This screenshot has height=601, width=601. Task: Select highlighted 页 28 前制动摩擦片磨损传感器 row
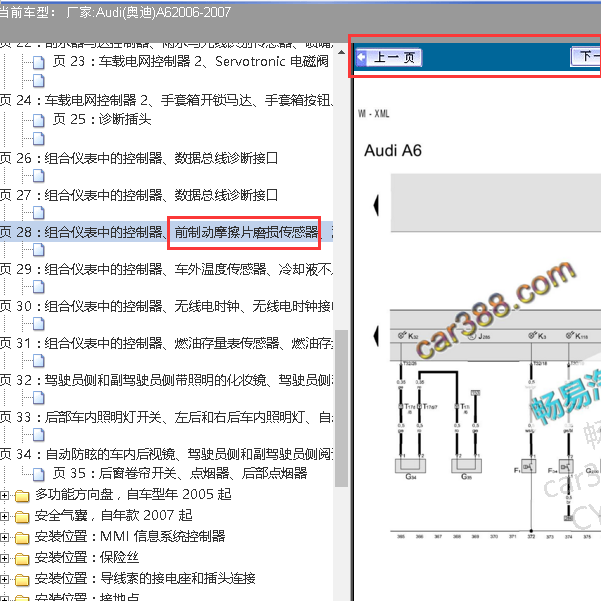click(166, 232)
